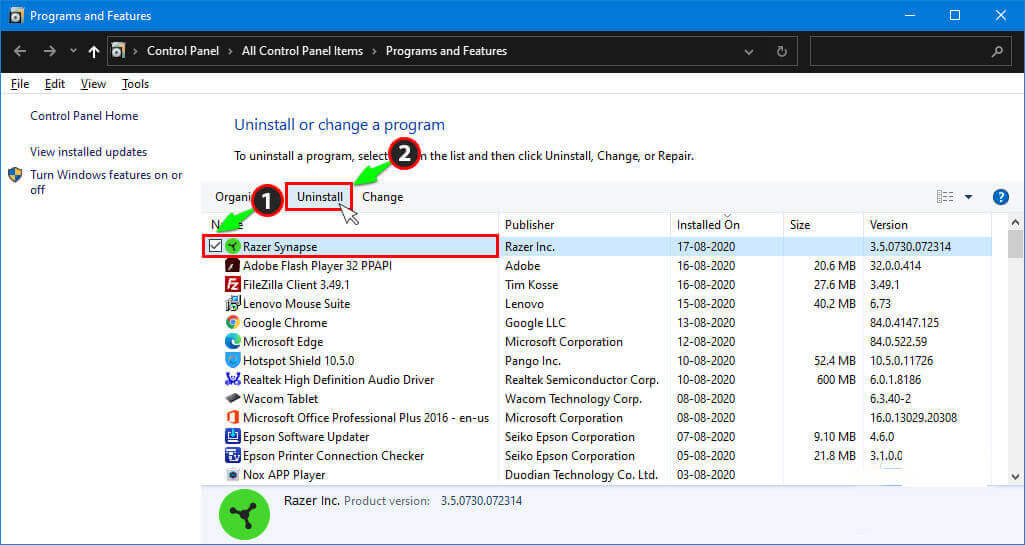
Task: Click the large Razer details pane icon
Action: (x=243, y=516)
